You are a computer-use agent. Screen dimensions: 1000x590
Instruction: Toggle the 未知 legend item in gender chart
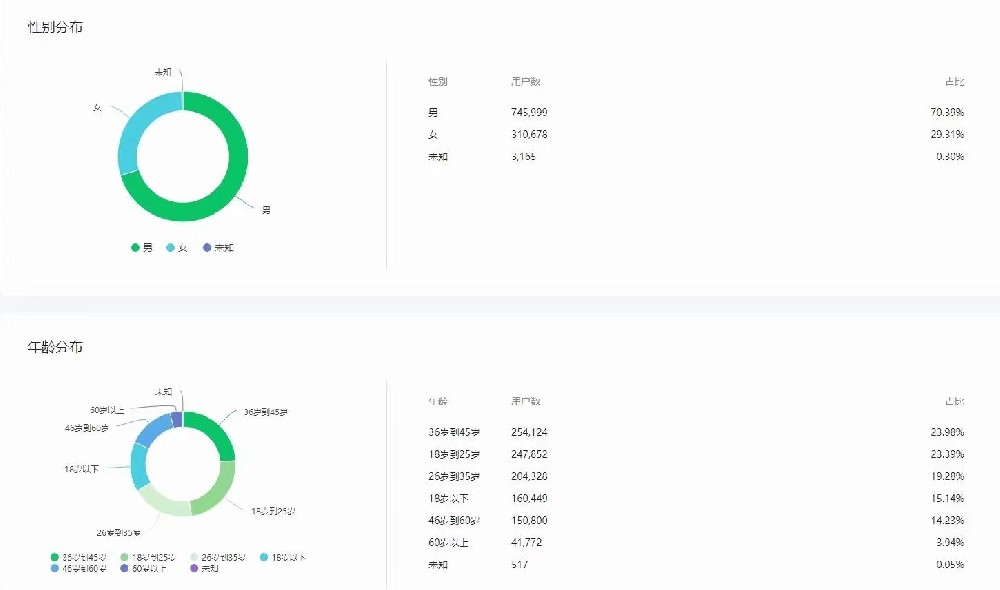[217, 247]
